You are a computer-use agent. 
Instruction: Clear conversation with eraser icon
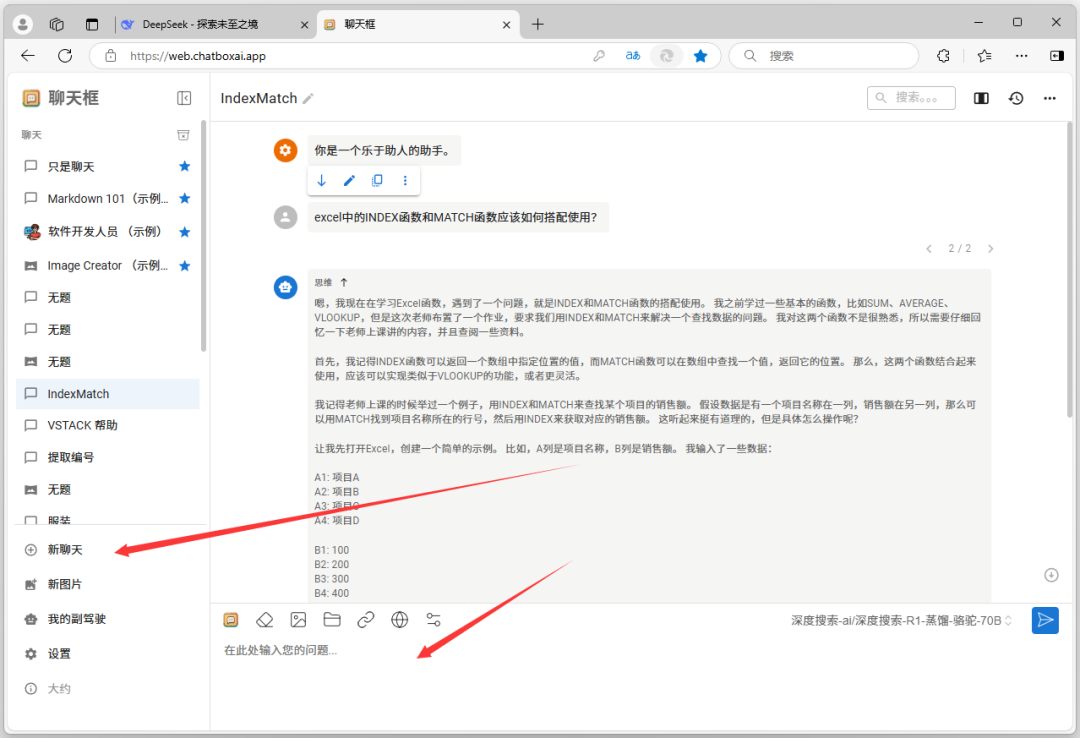[x=264, y=620]
